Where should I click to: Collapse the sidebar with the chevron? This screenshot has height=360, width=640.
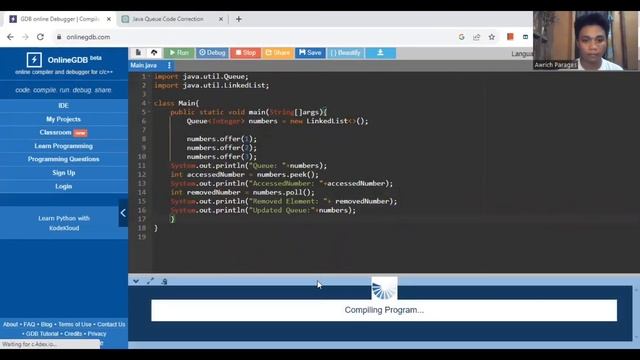[123, 213]
